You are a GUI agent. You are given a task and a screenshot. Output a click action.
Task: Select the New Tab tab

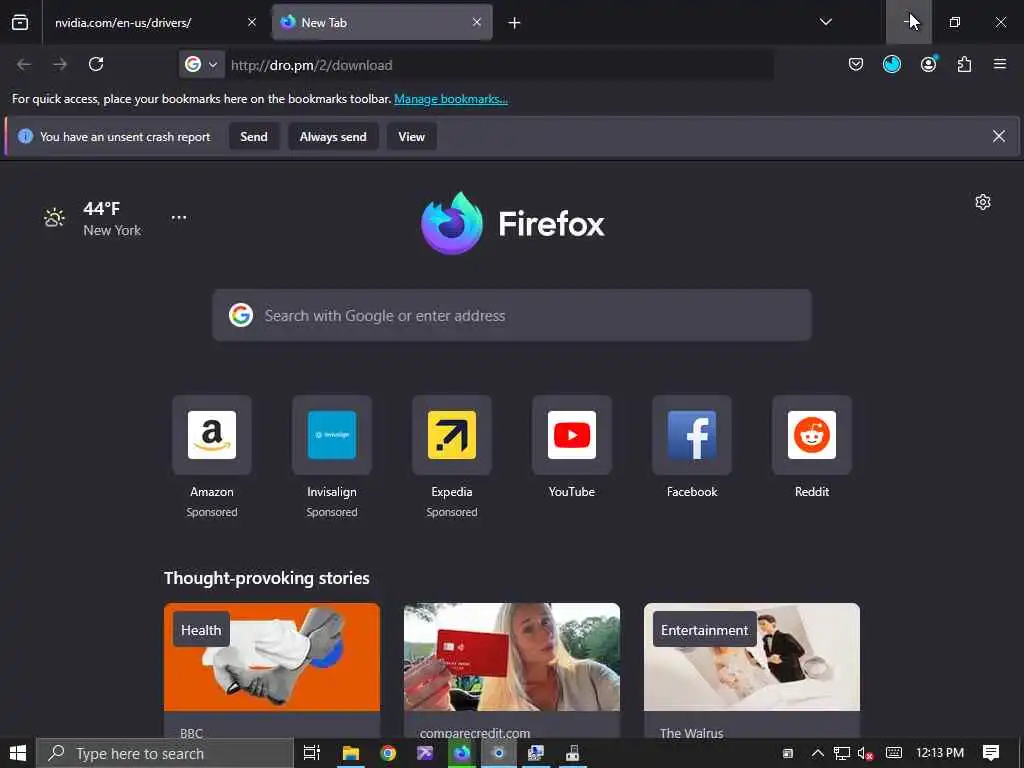click(x=382, y=22)
